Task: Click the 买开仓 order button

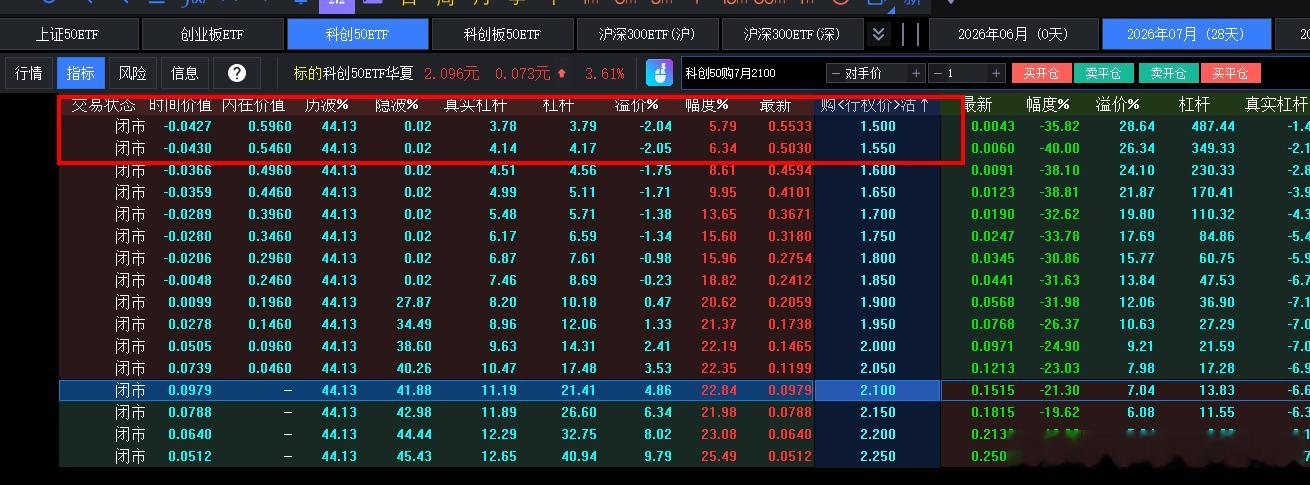Action: [1041, 73]
